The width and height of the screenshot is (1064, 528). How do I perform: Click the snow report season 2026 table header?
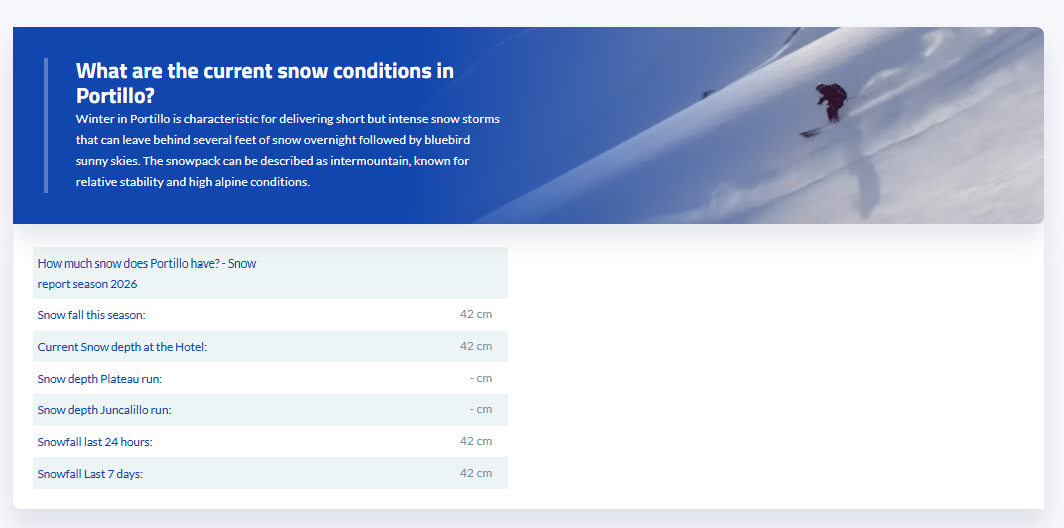(270, 274)
